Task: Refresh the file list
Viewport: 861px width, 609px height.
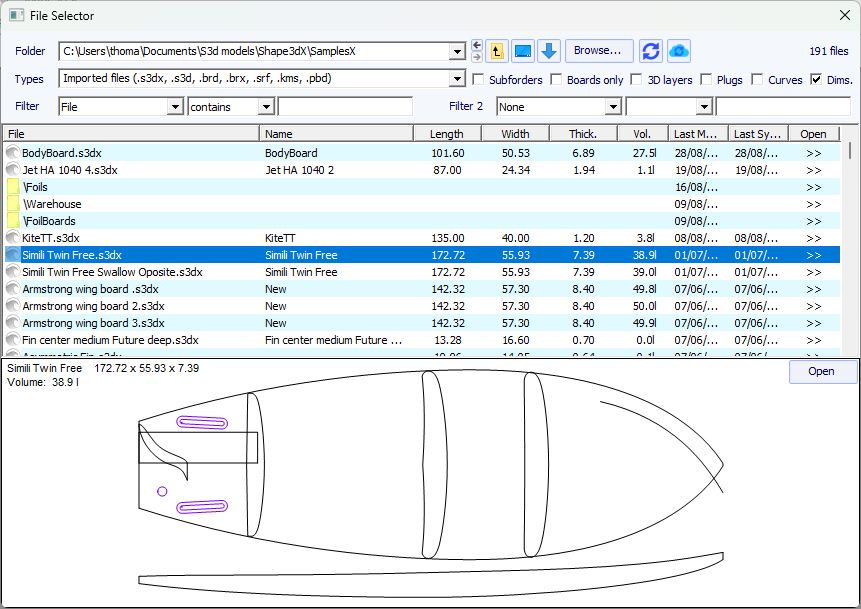Action: [651, 51]
